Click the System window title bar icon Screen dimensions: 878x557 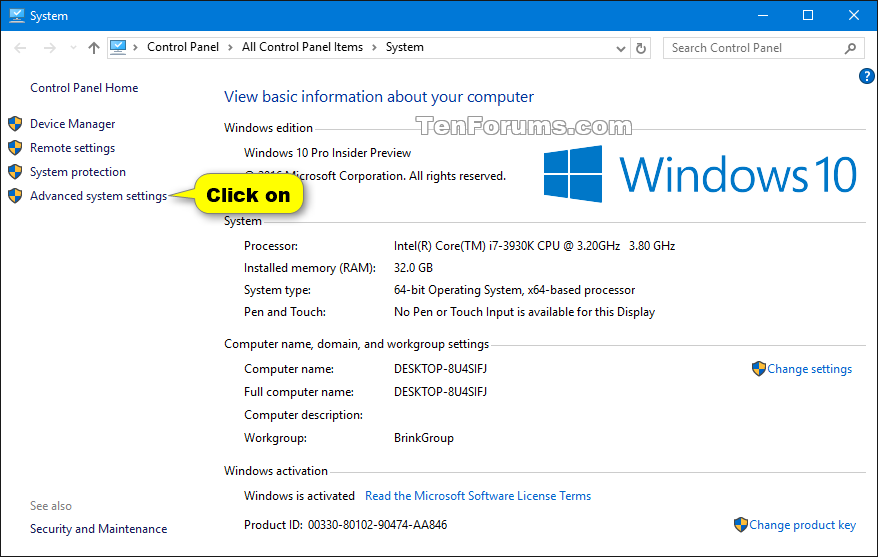click(17, 16)
